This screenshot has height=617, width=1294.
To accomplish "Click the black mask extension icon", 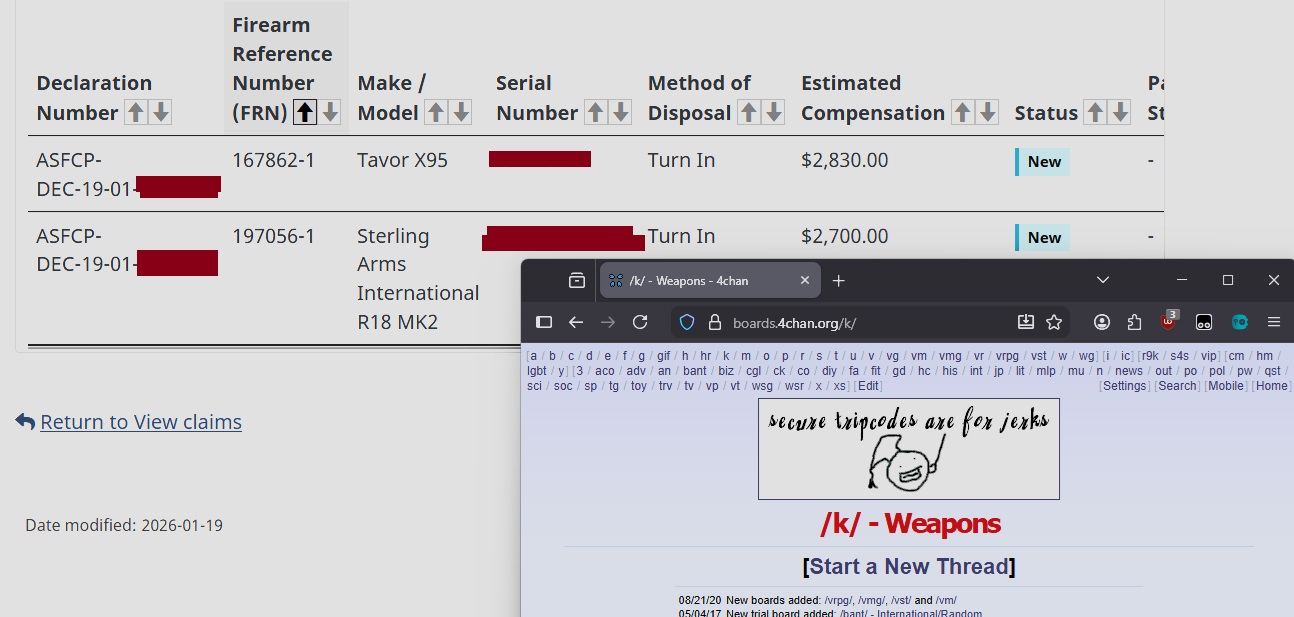I will tap(1204, 322).
